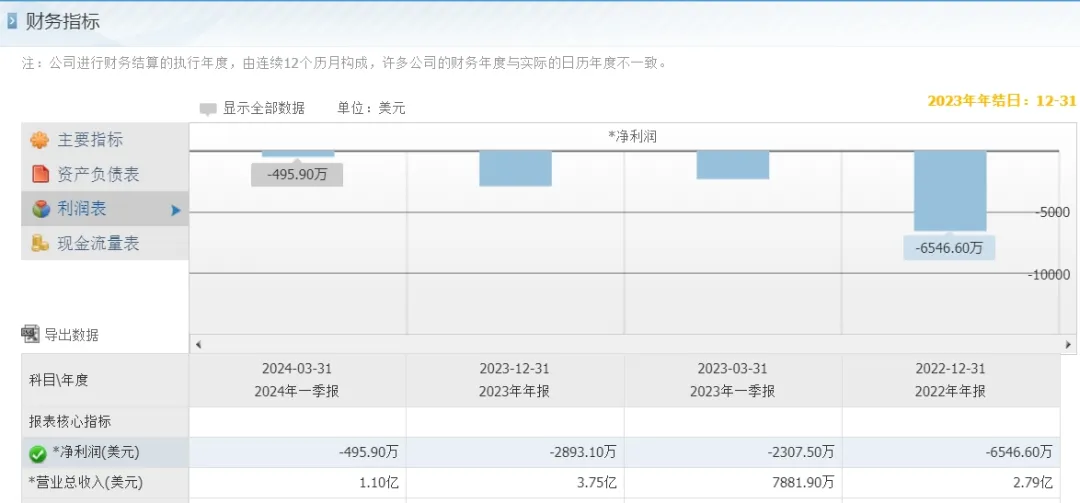Click the -495.90万 chart data label
This screenshot has height=503, width=1080.
click(x=297, y=174)
